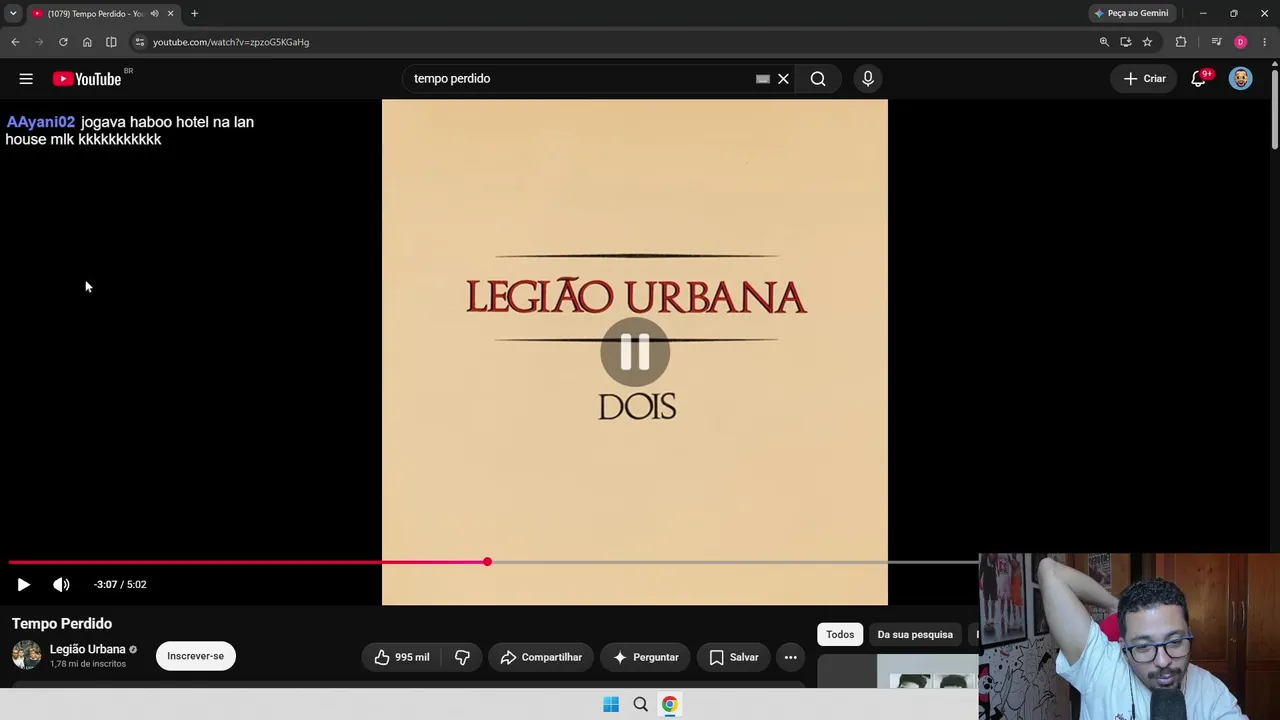Click the time display -3:07 / 5:02
The width and height of the screenshot is (1280, 720).
[120, 584]
